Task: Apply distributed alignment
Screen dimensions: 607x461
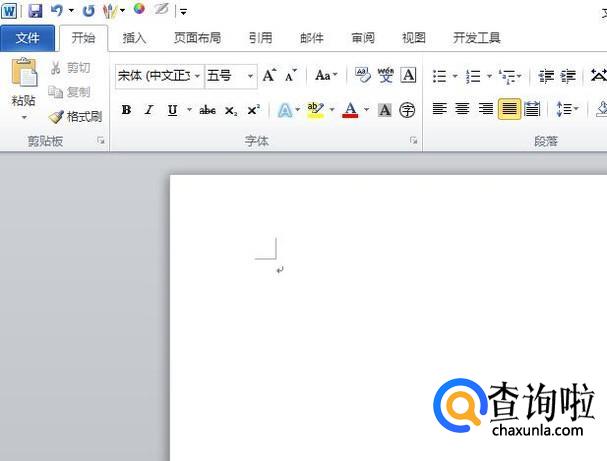Action: click(532, 109)
